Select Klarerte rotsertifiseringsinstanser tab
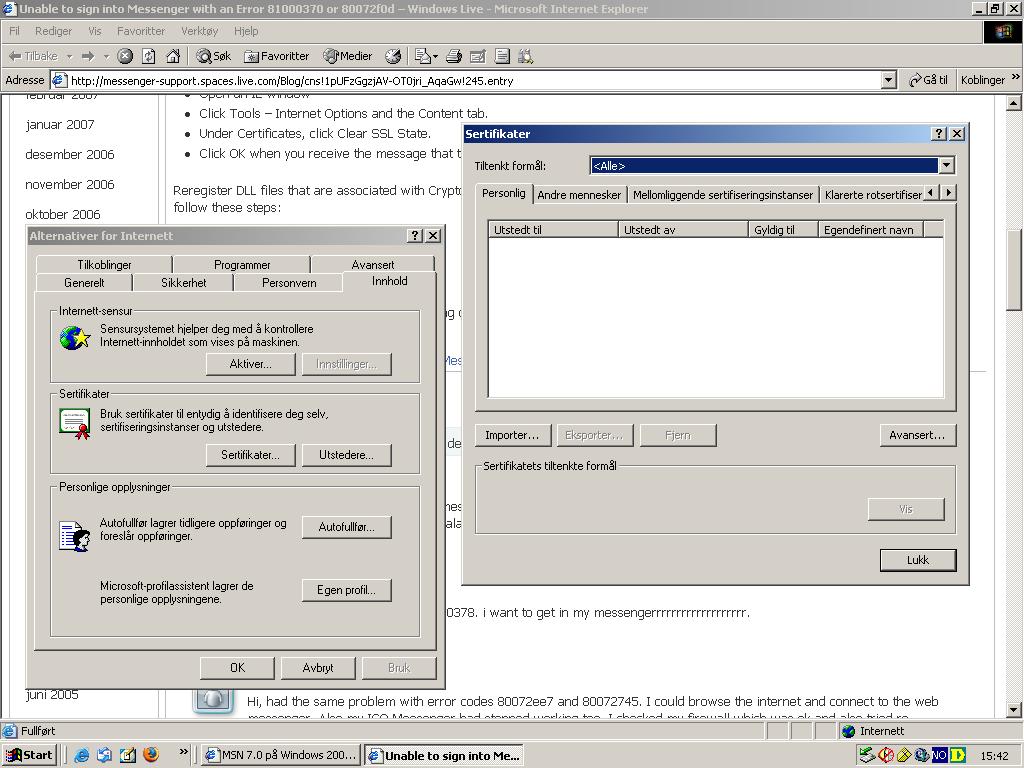Viewport: 1024px width, 768px height. [x=872, y=195]
